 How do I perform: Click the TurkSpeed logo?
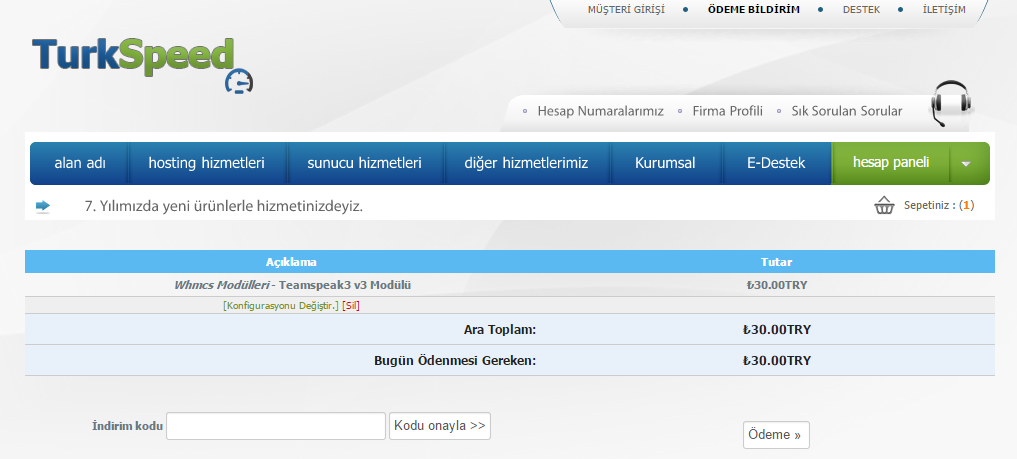pyautogui.click(x=143, y=65)
